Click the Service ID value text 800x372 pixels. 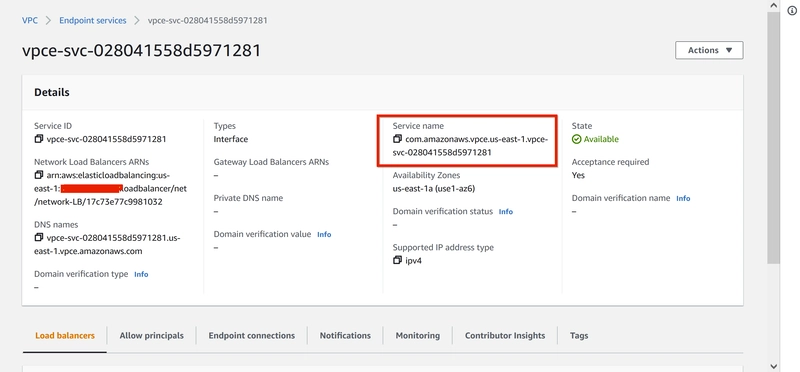pyautogui.click(x=106, y=139)
